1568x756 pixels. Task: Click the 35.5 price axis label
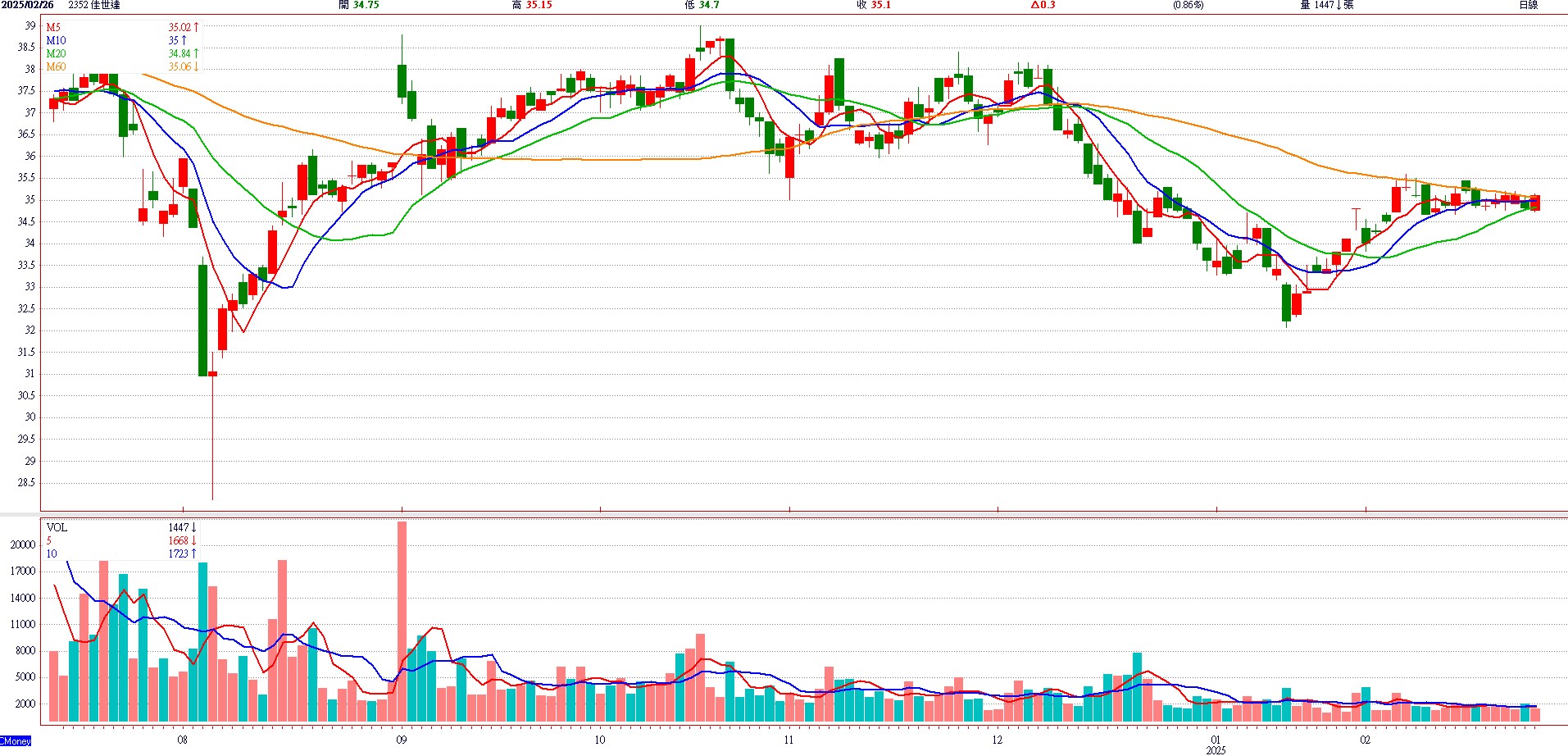point(27,177)
